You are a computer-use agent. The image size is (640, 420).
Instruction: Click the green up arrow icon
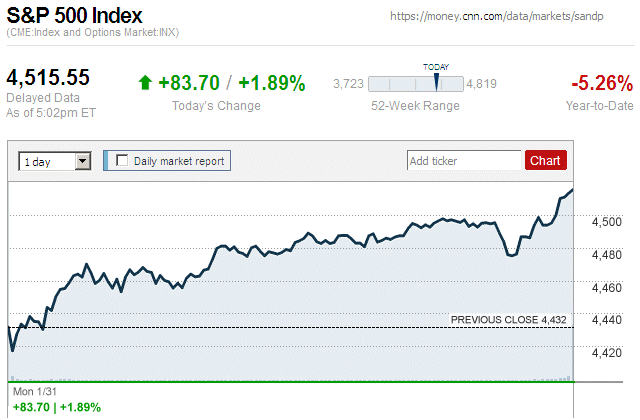point(145,84)
